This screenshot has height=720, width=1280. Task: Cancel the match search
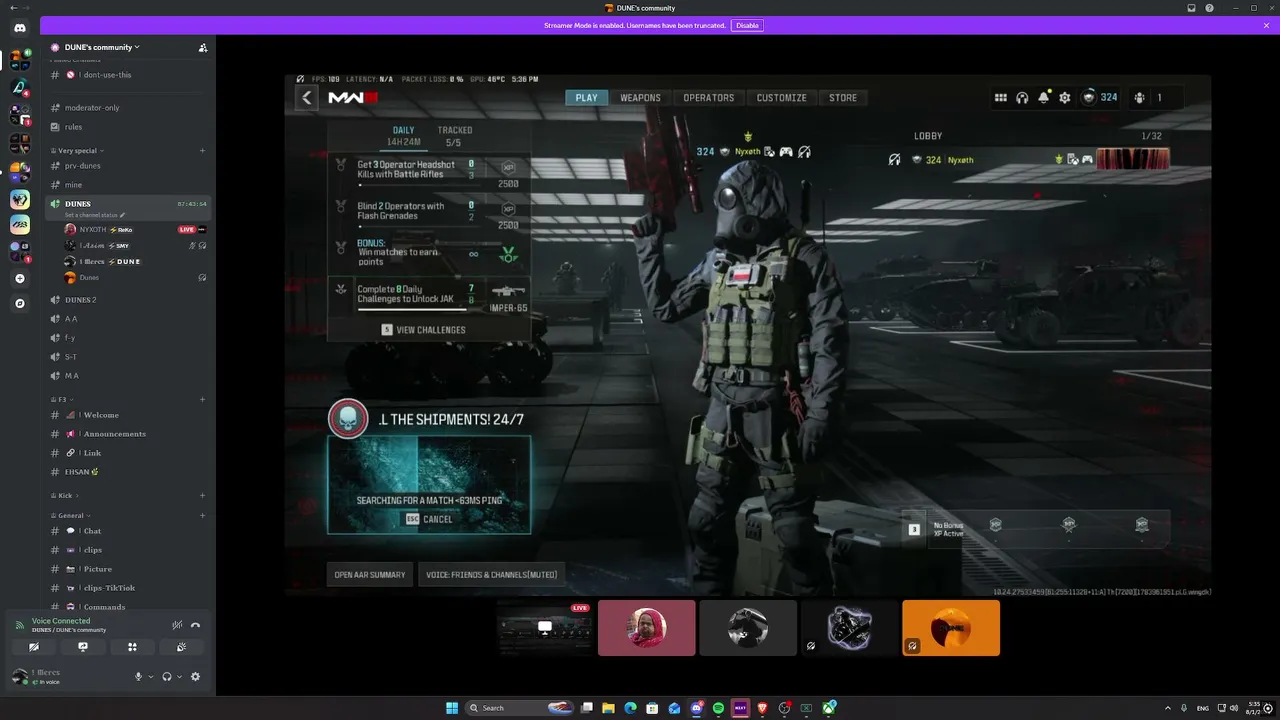click(x=429, y=520)
